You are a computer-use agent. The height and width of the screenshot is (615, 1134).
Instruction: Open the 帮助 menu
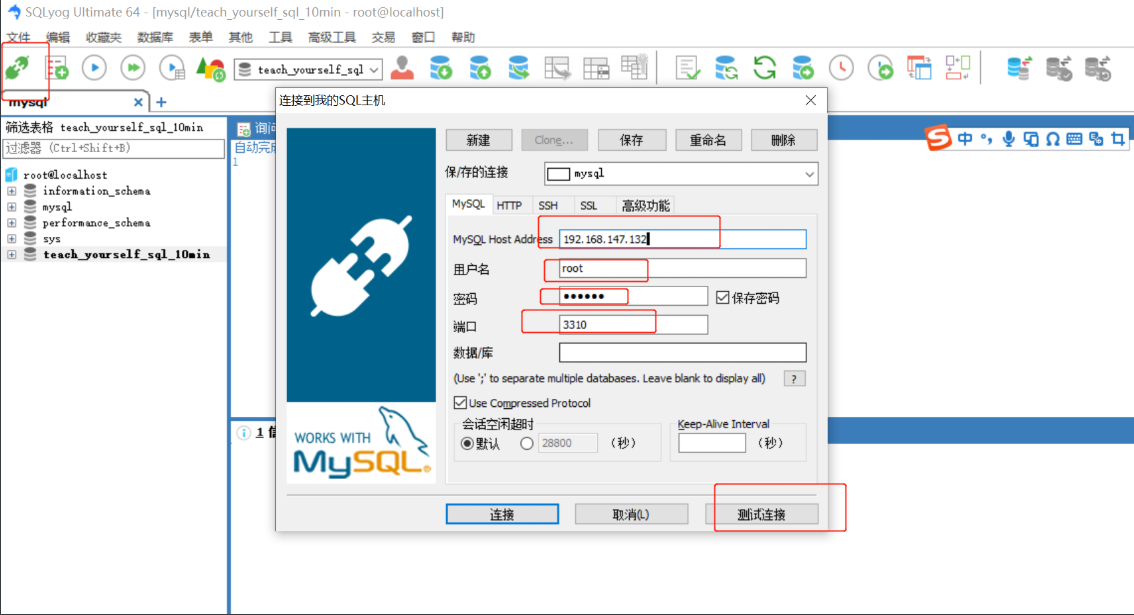[x=463, y=37]
